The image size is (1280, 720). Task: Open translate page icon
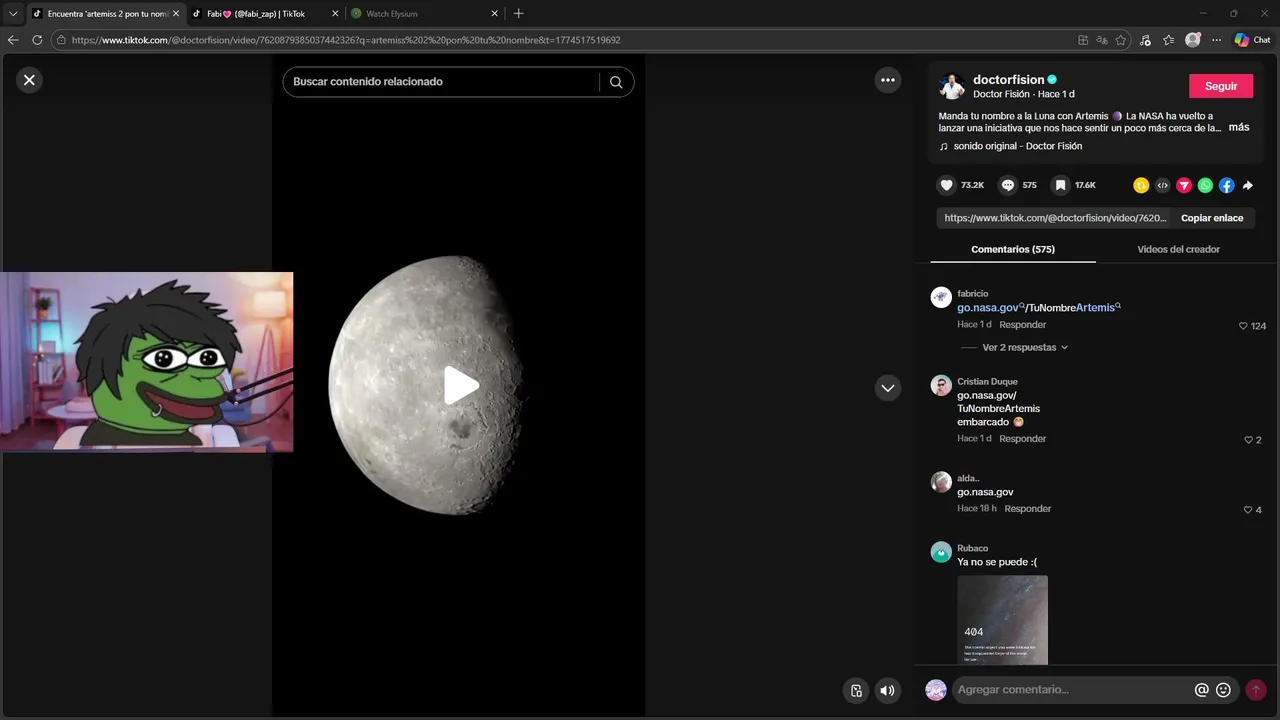click(1101, 40)
